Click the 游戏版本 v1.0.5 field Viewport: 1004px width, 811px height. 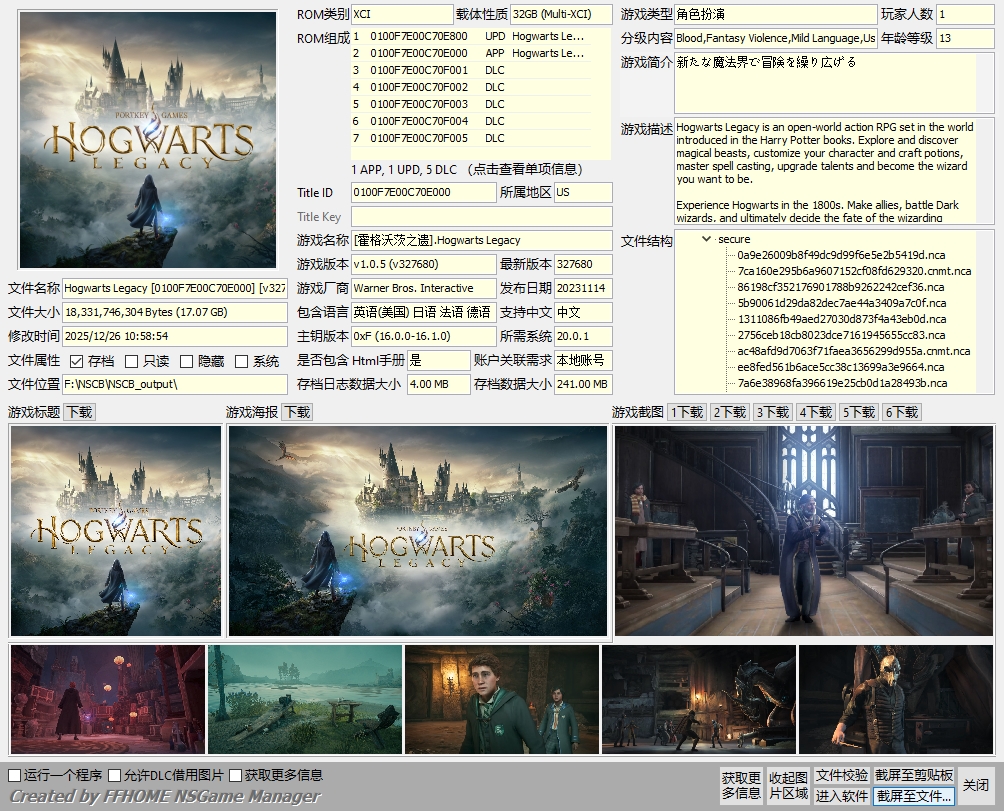click(424, 264)
